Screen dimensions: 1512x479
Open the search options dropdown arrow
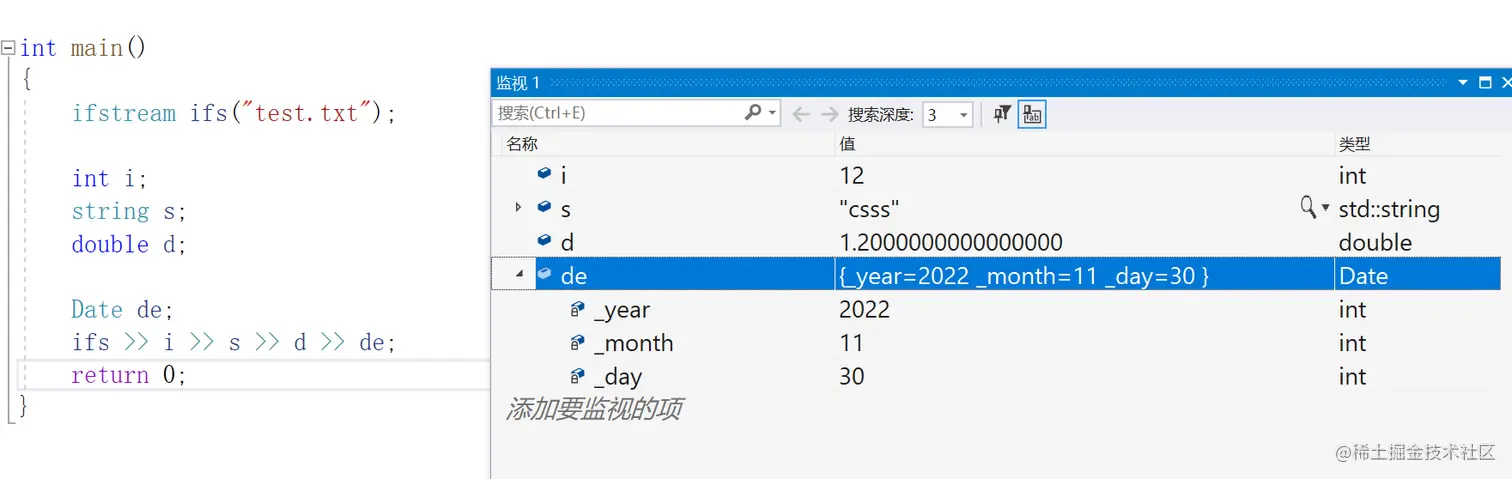pyautogui.click(x=772, y=114)
